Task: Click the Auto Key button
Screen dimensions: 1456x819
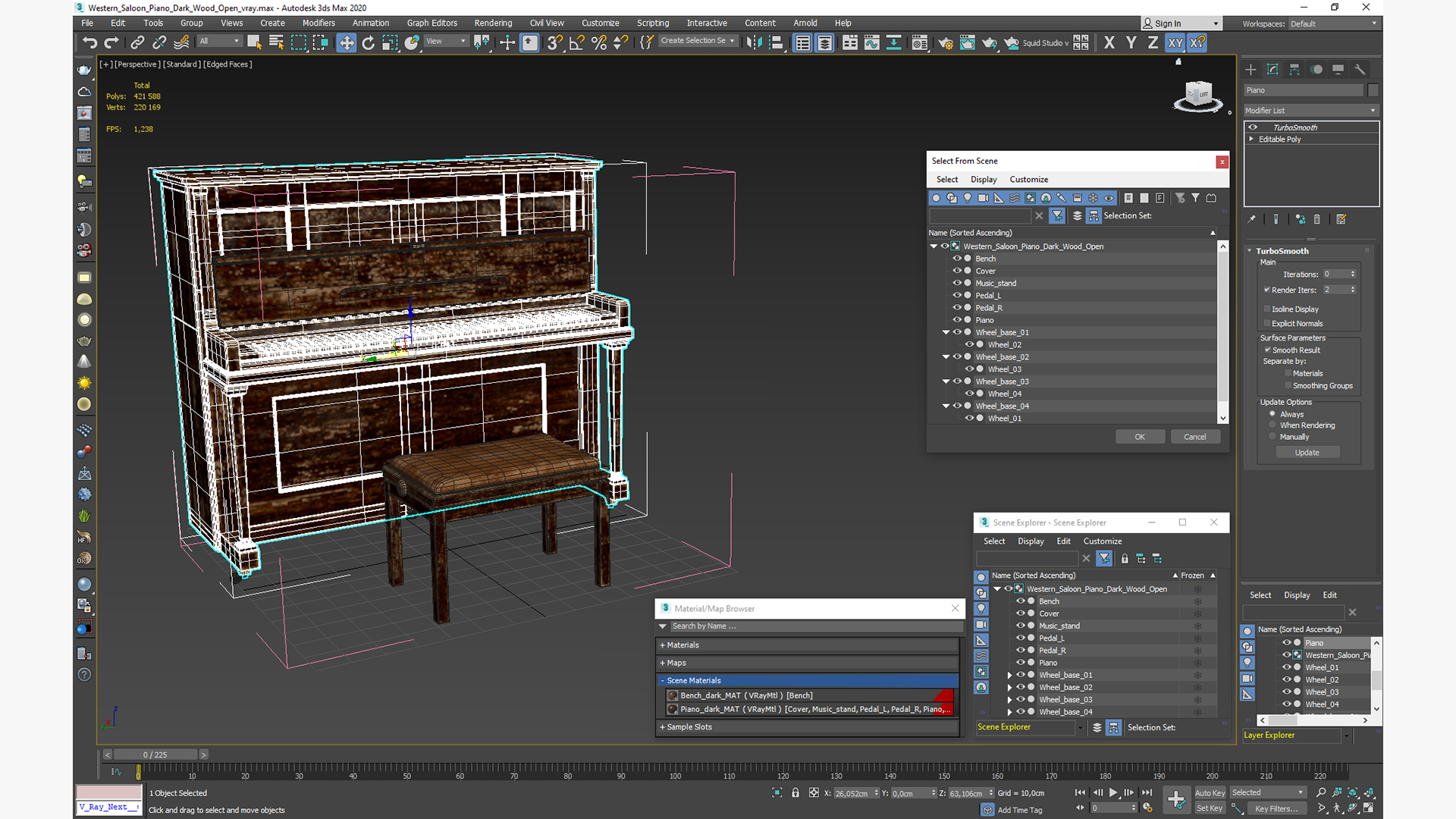Action: click(x=1210, y=793)
